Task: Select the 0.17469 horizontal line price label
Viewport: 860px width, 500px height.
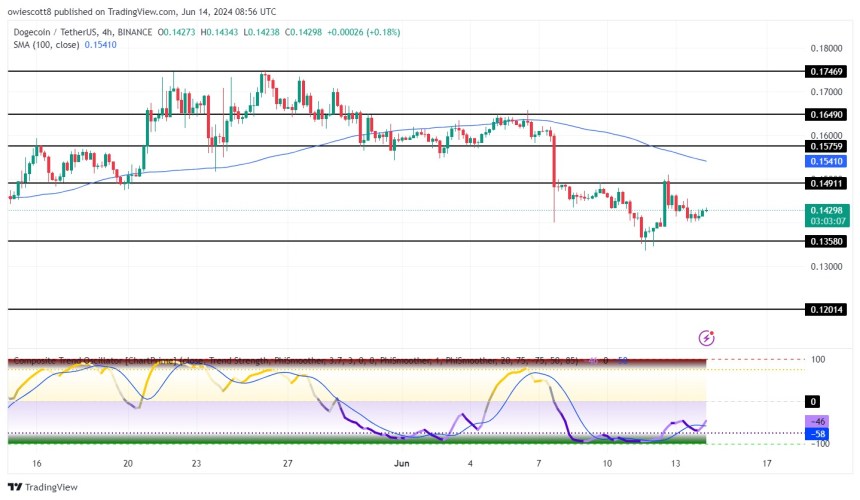Action: (826, 71)
